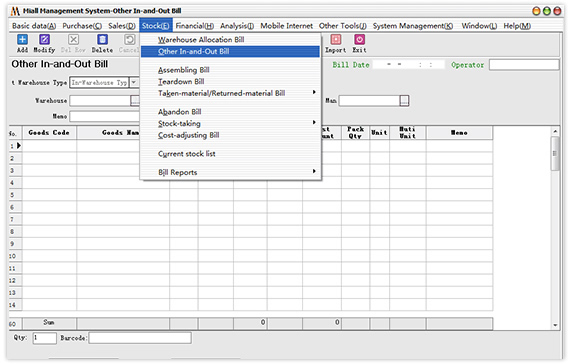Select Other In-and-Out Bill menu entry
568x364 pixels.
[x=230, y=51]
